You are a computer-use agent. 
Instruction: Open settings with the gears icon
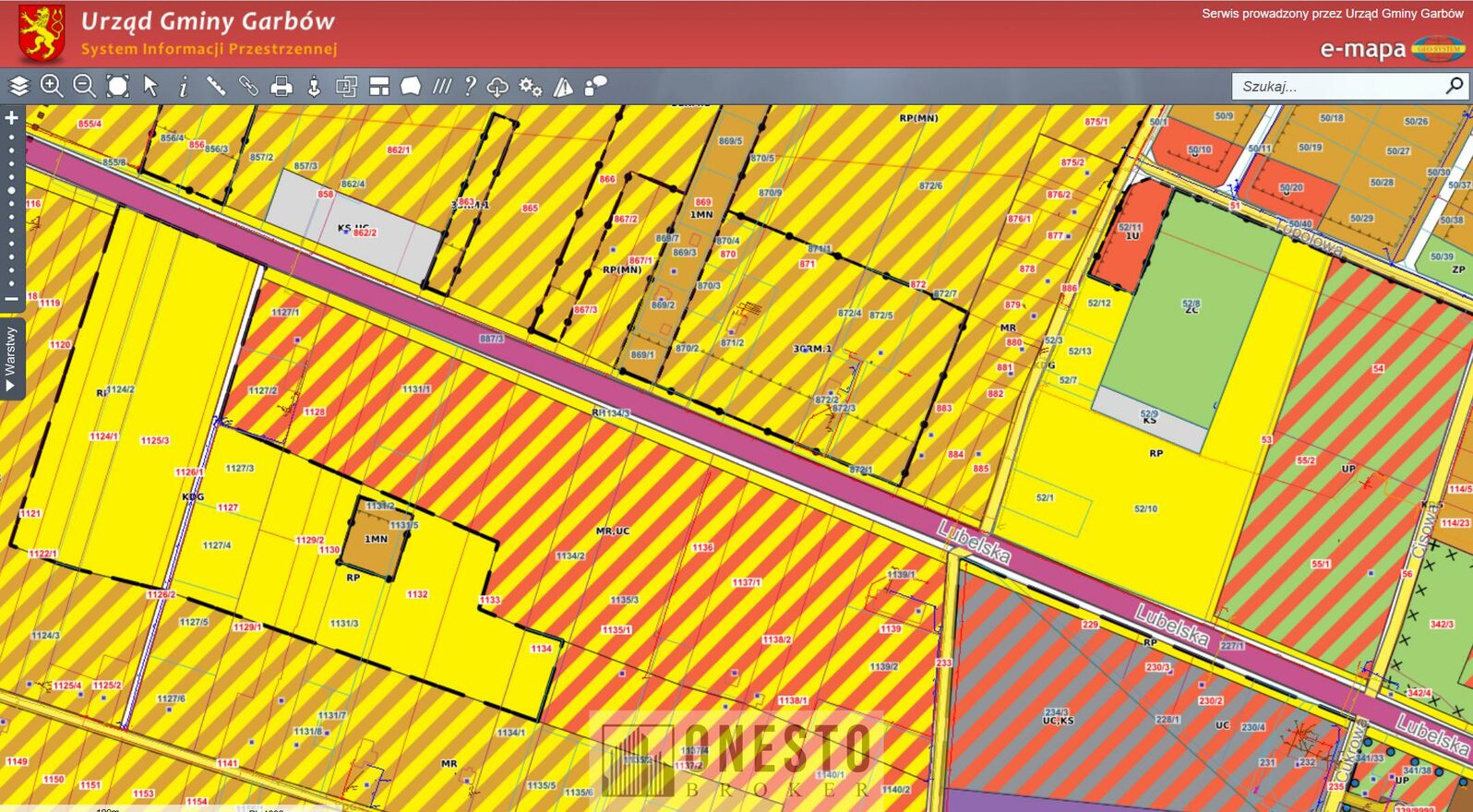pos(530,87)
